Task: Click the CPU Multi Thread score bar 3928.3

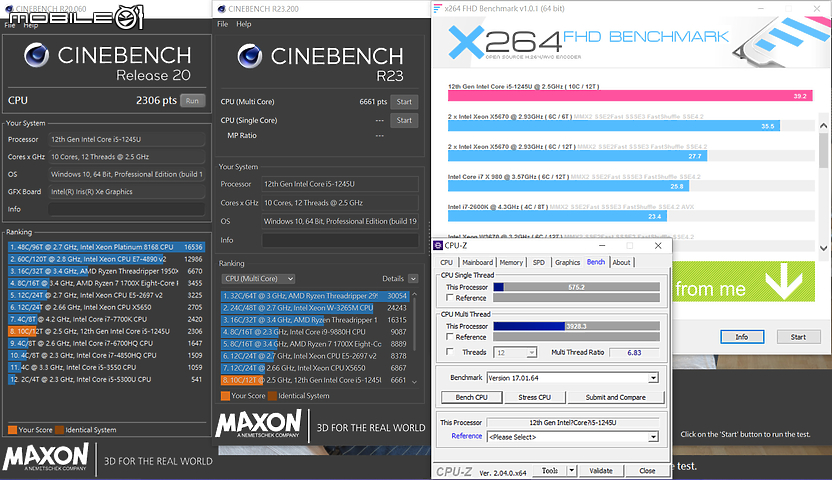Action: 576,326
